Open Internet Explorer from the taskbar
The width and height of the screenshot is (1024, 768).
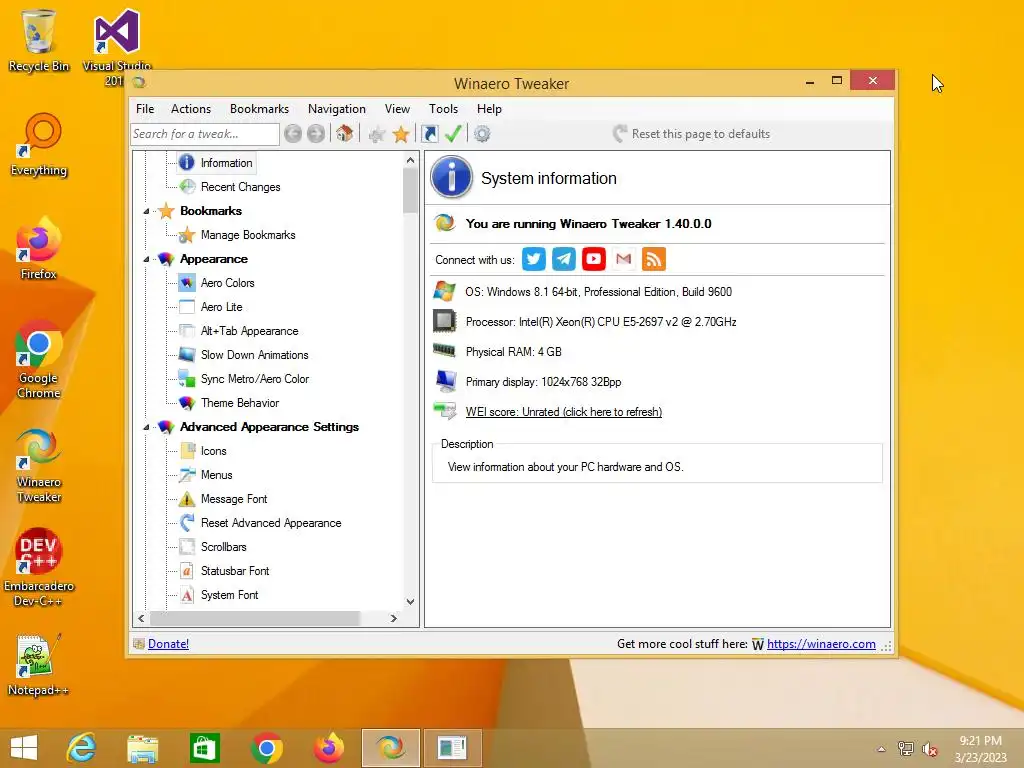(x=82, y=748)
